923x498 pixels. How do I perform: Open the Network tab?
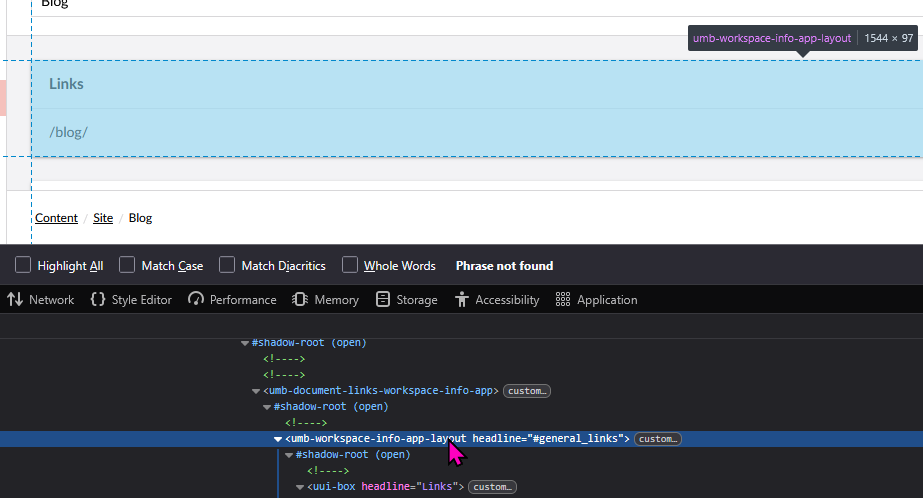(41, 300)
